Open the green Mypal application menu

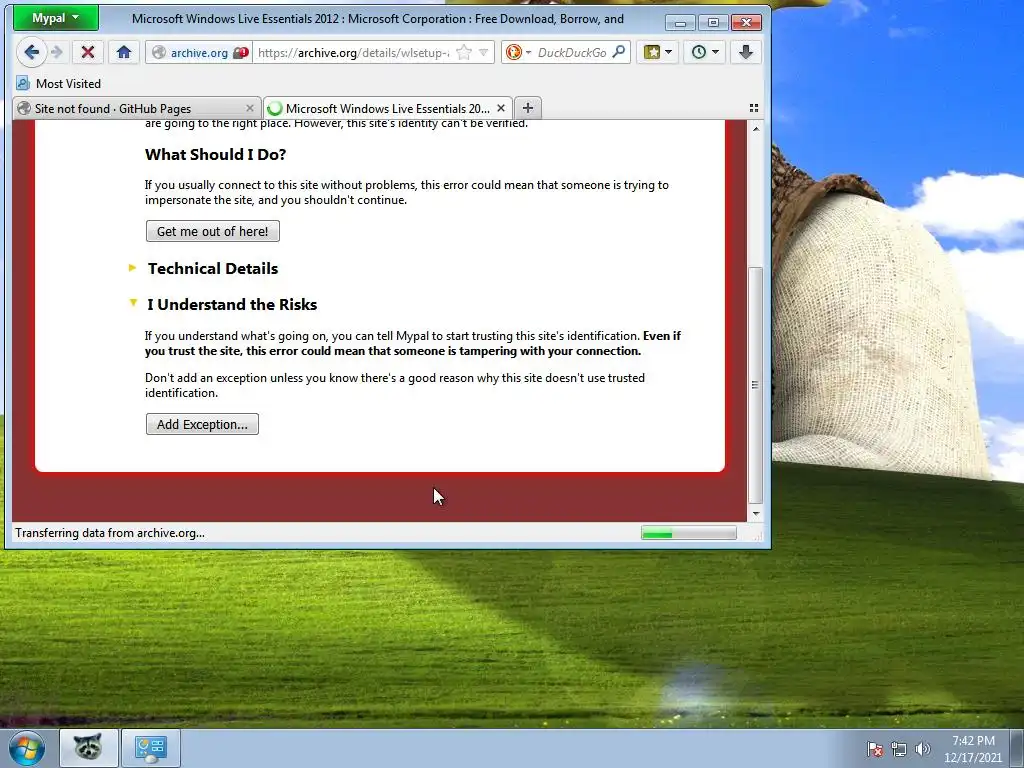(x=56, y=18)
